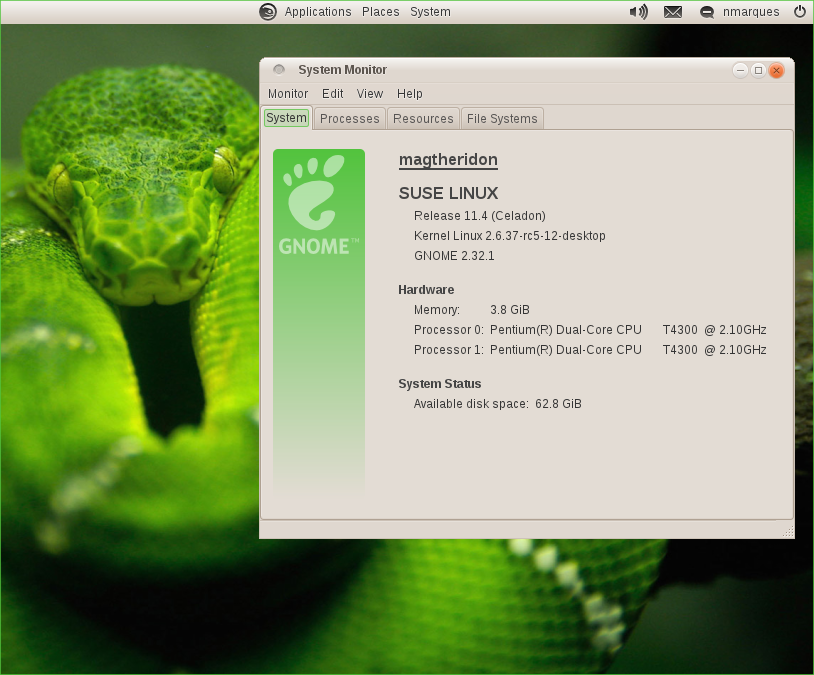Open the mail envelope icon in panel
Viewport: 814px width, 675px height.
(x=672, y=12)
